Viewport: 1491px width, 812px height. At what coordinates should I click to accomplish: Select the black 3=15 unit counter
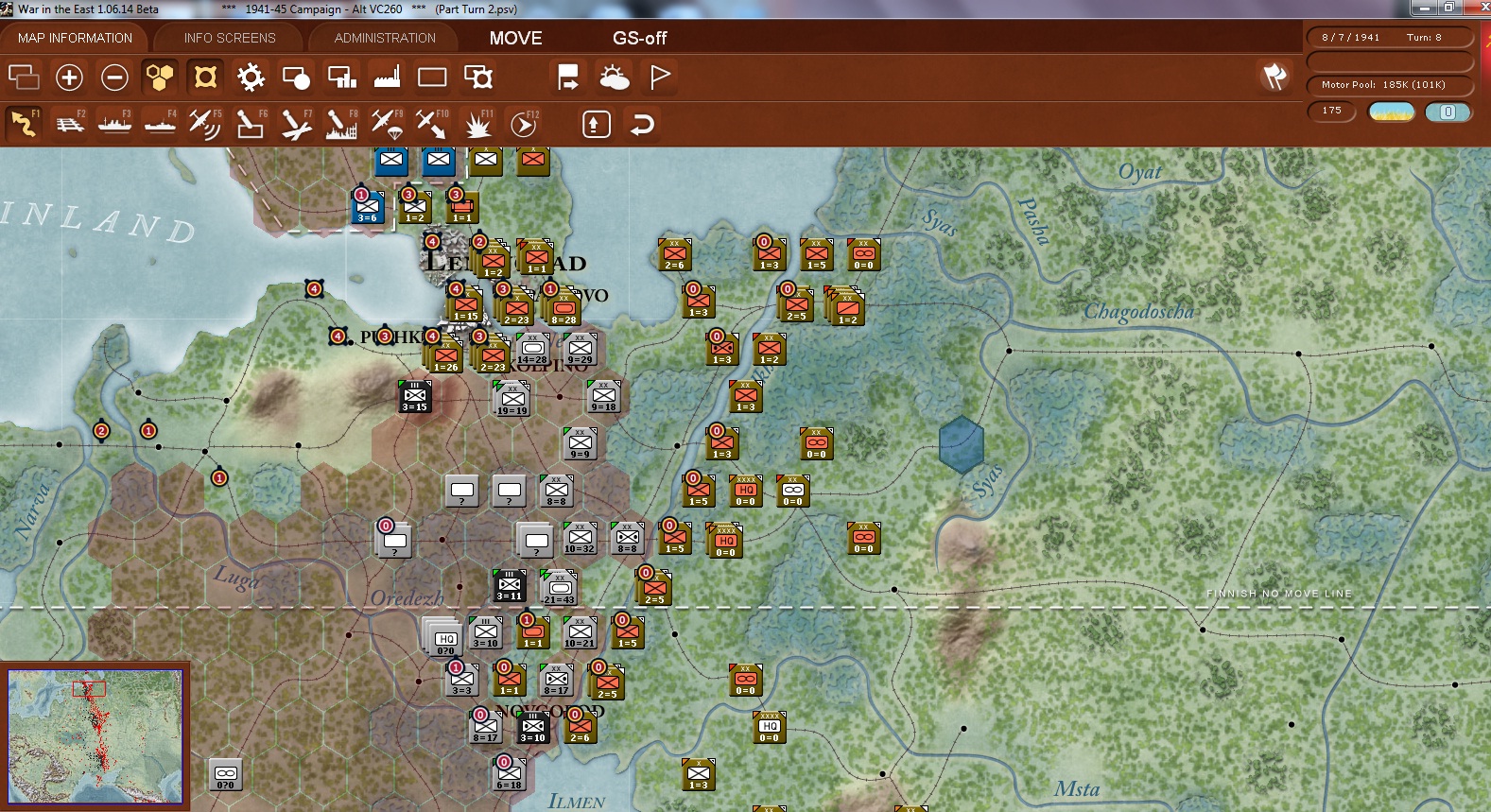tap(414, 397)
